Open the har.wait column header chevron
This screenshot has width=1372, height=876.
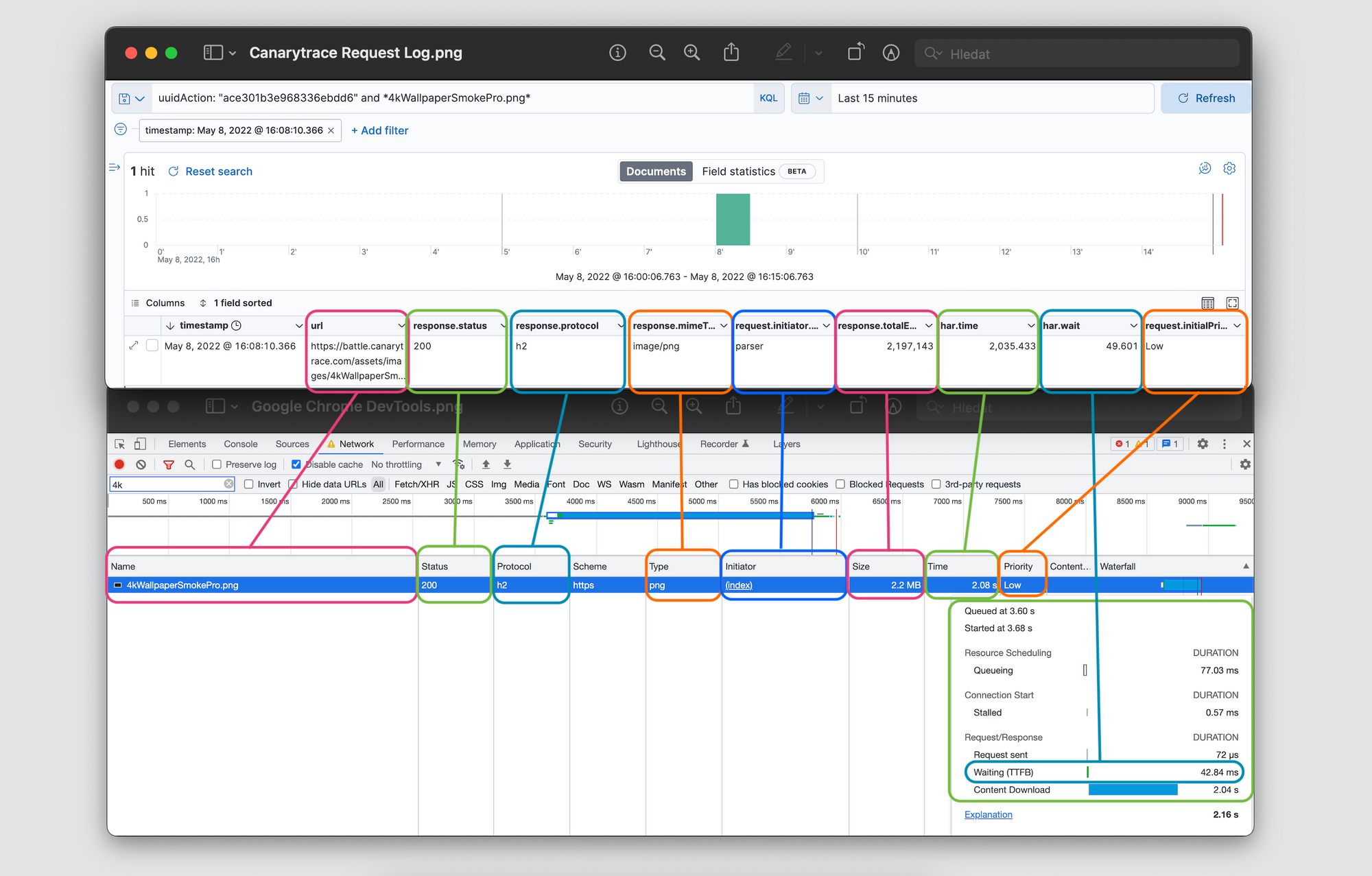[1134, 326]
